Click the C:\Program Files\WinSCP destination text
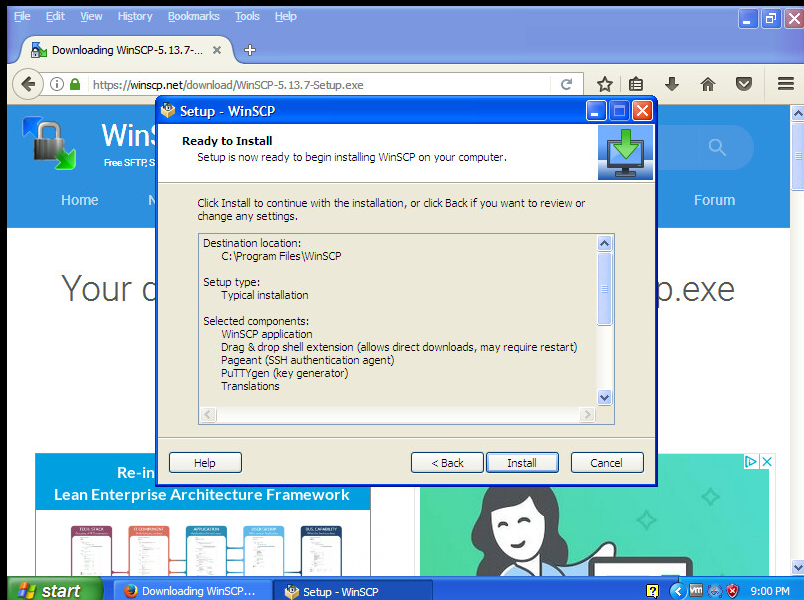804x600 pixels. click(281, 256)
